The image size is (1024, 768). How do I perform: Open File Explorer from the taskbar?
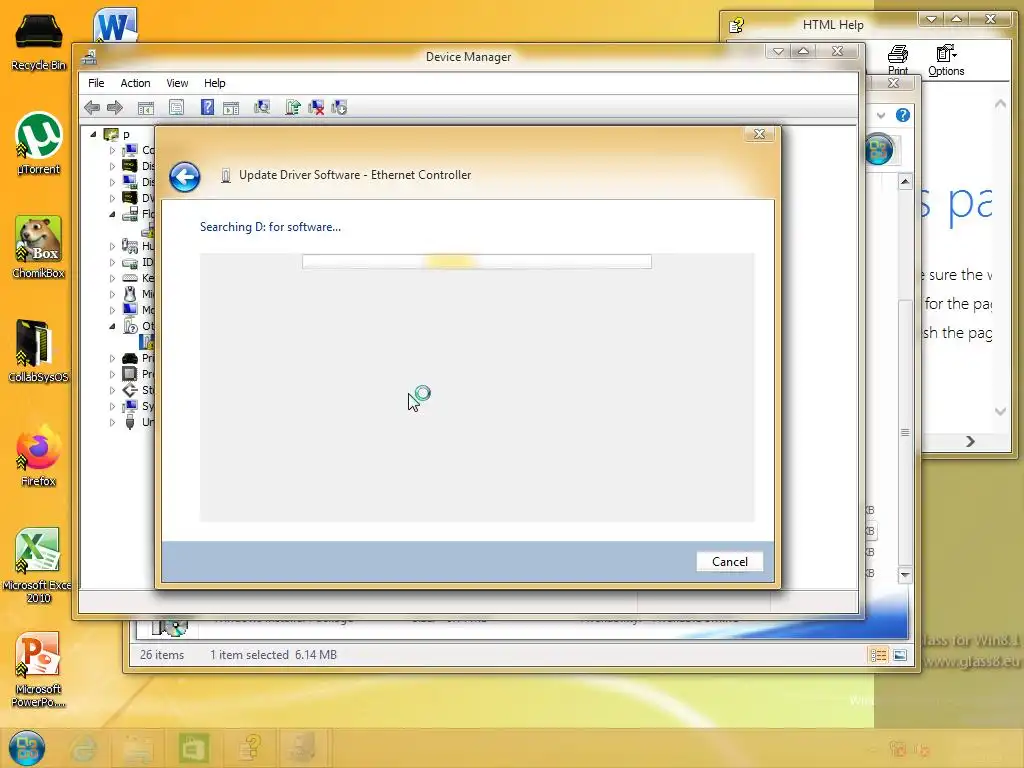tap(138, 748)
